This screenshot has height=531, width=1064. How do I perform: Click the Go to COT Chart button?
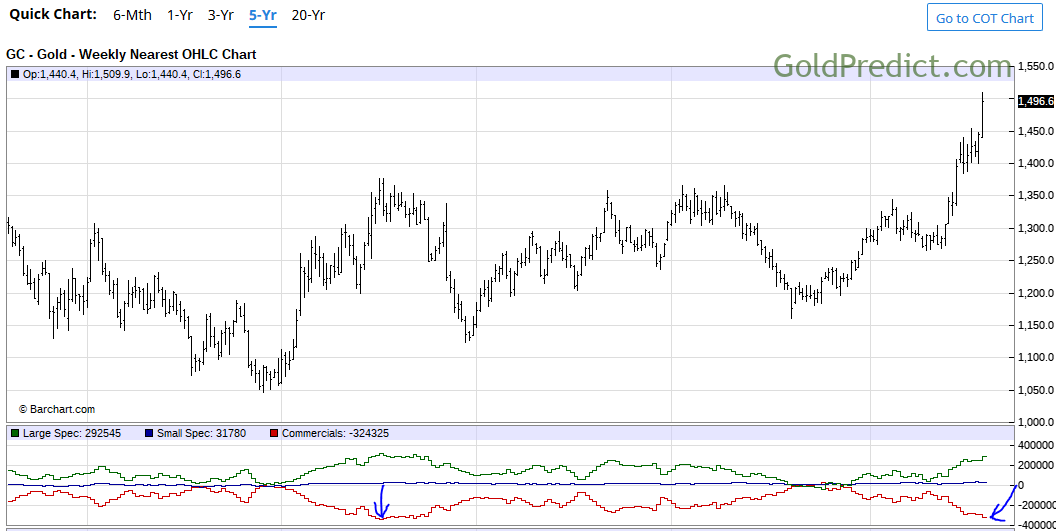click(984, 18)
